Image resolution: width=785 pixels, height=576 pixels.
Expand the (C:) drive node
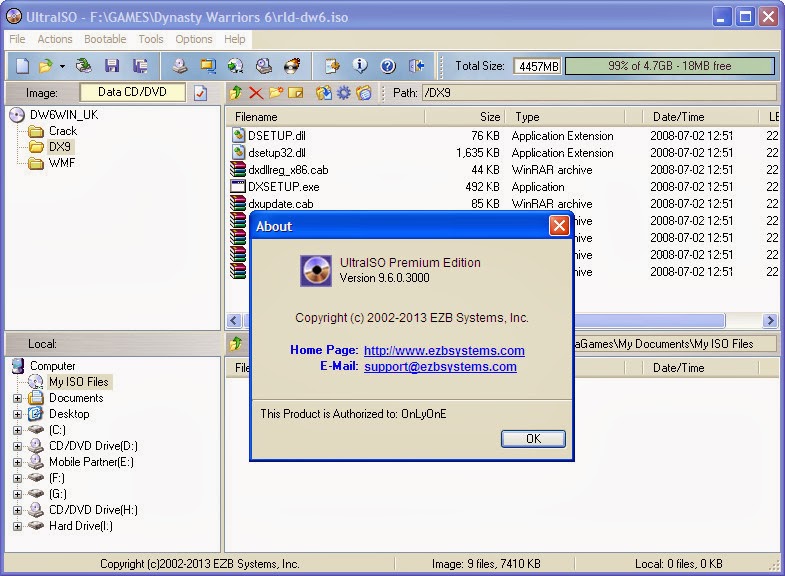click(18, 430)
